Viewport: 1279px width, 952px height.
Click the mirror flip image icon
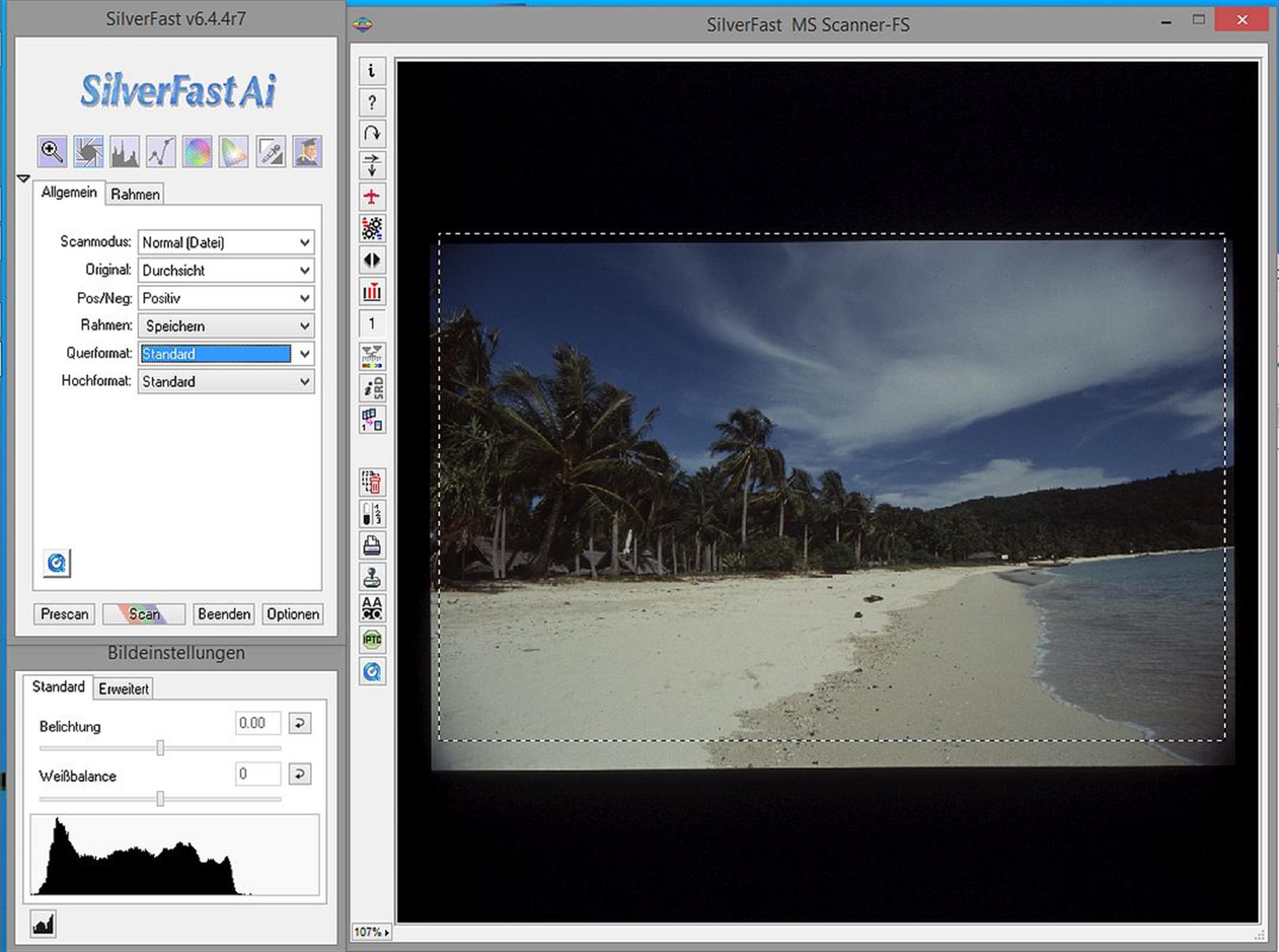tap(372, 260)
